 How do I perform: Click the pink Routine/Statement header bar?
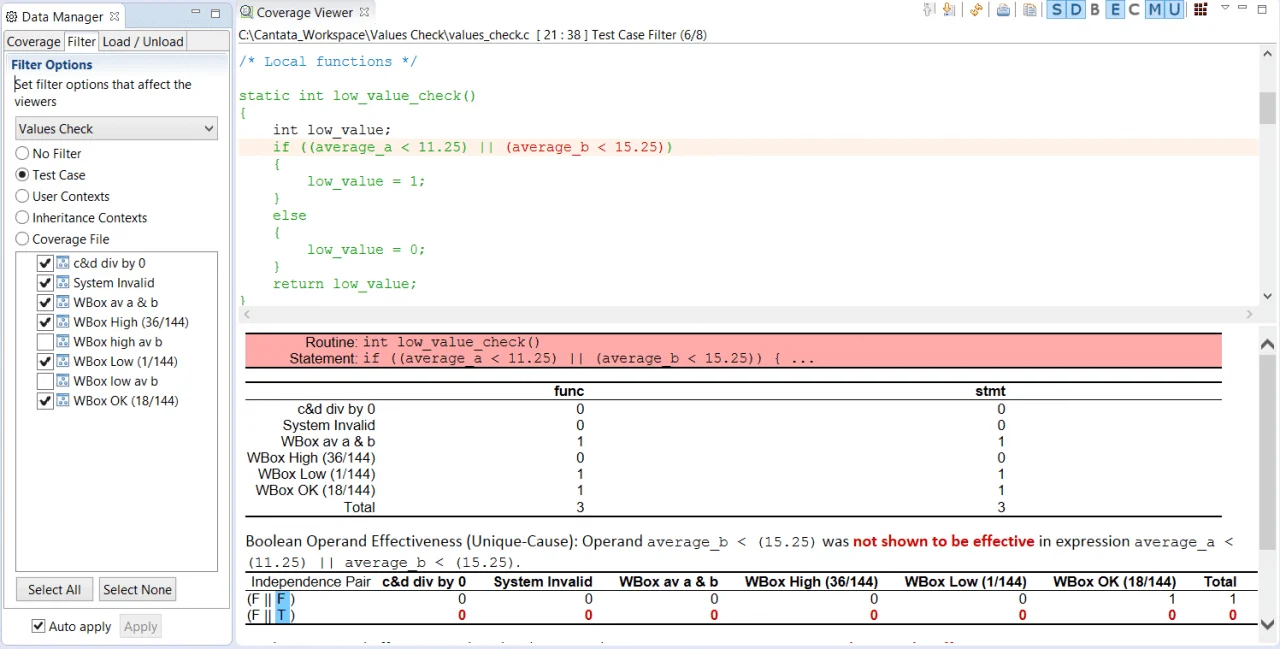coord(733,350)
